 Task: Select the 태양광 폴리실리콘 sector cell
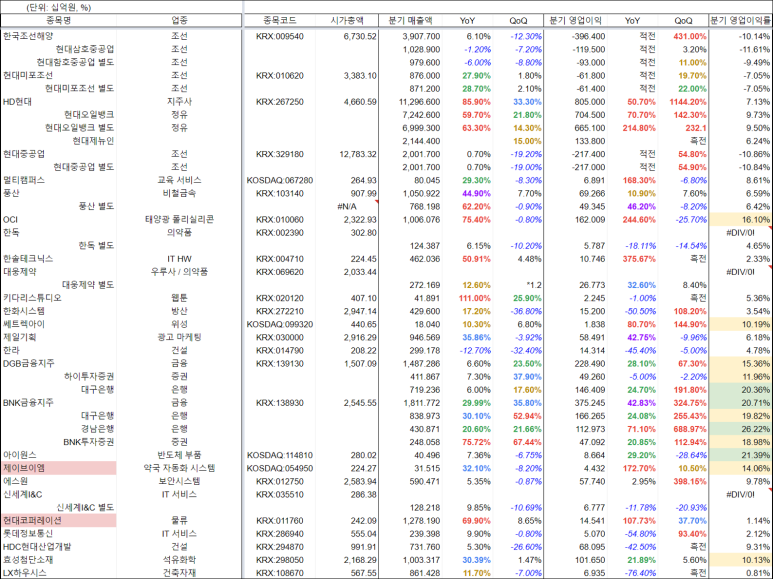179,219
